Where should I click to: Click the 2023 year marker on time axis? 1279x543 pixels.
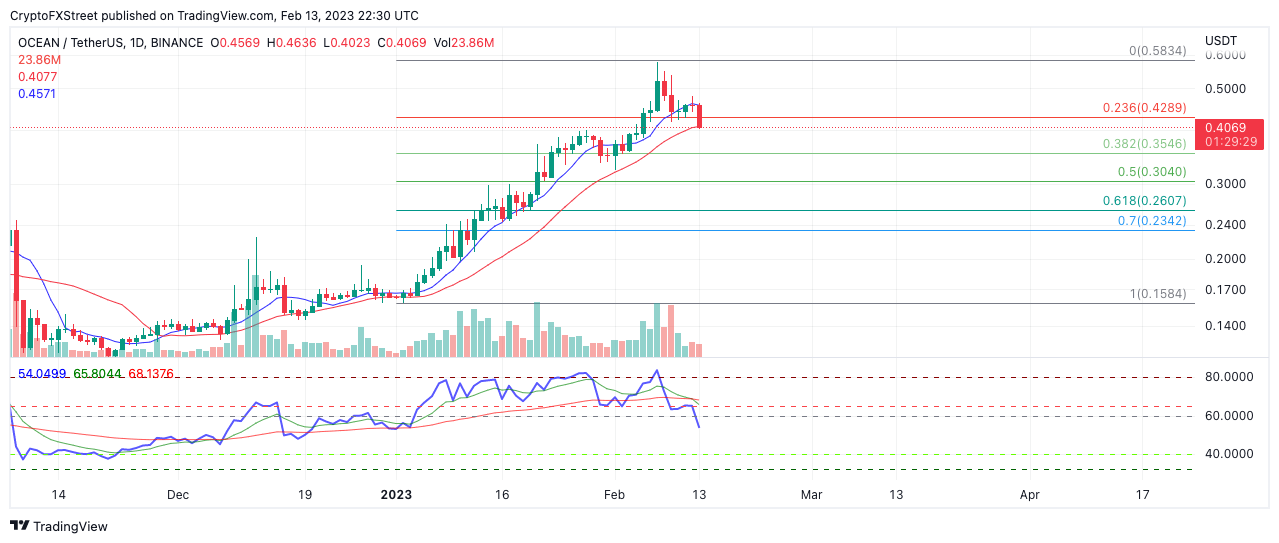[396, 495]
